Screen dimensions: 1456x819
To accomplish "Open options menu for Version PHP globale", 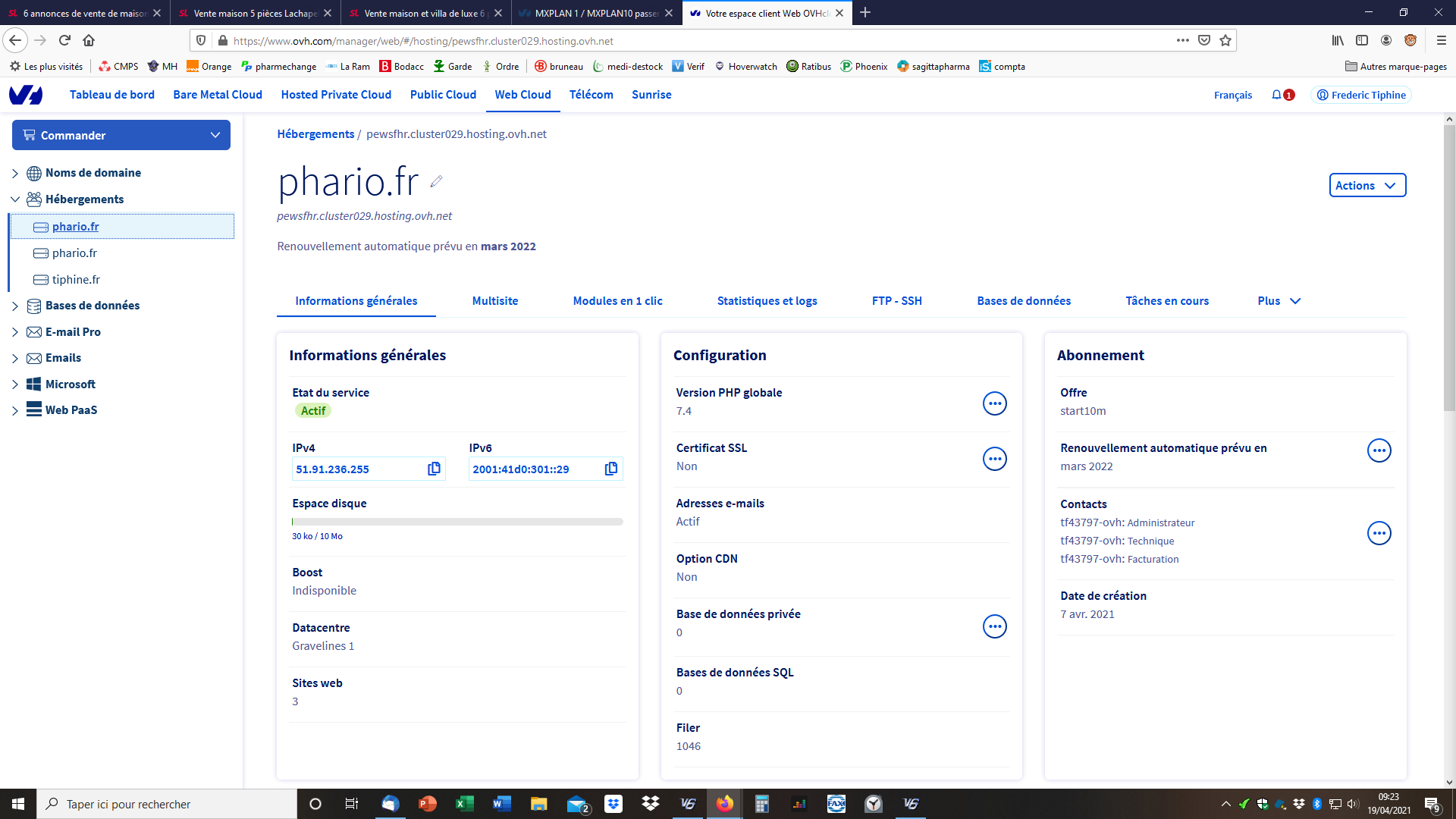I will tap(994, 403).
